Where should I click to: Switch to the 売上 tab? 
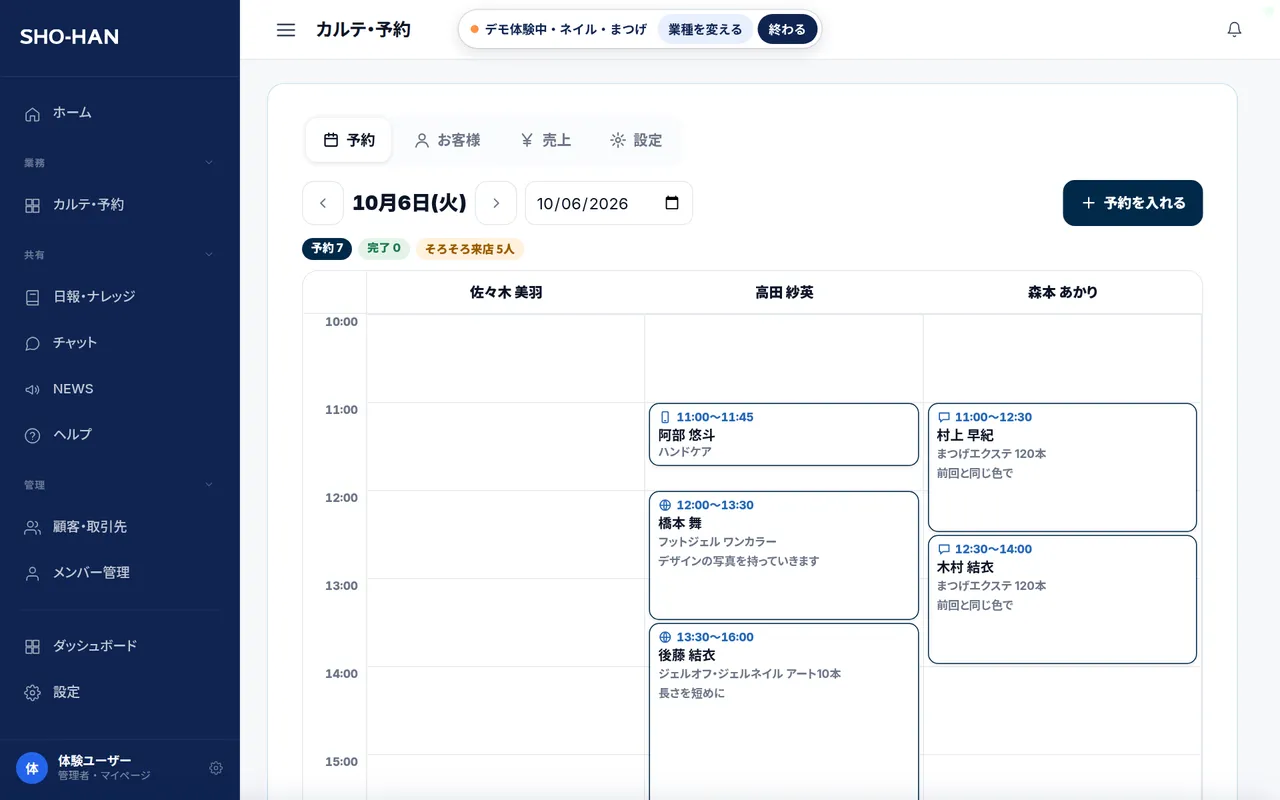pos(545,140)
